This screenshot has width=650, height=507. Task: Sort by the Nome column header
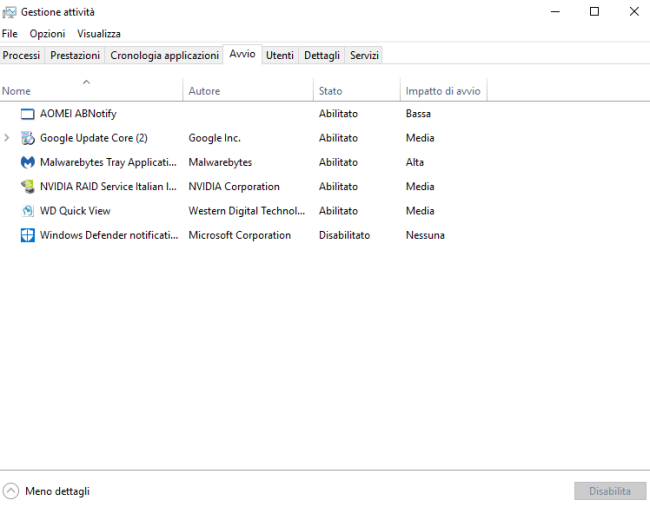point(91,89)
